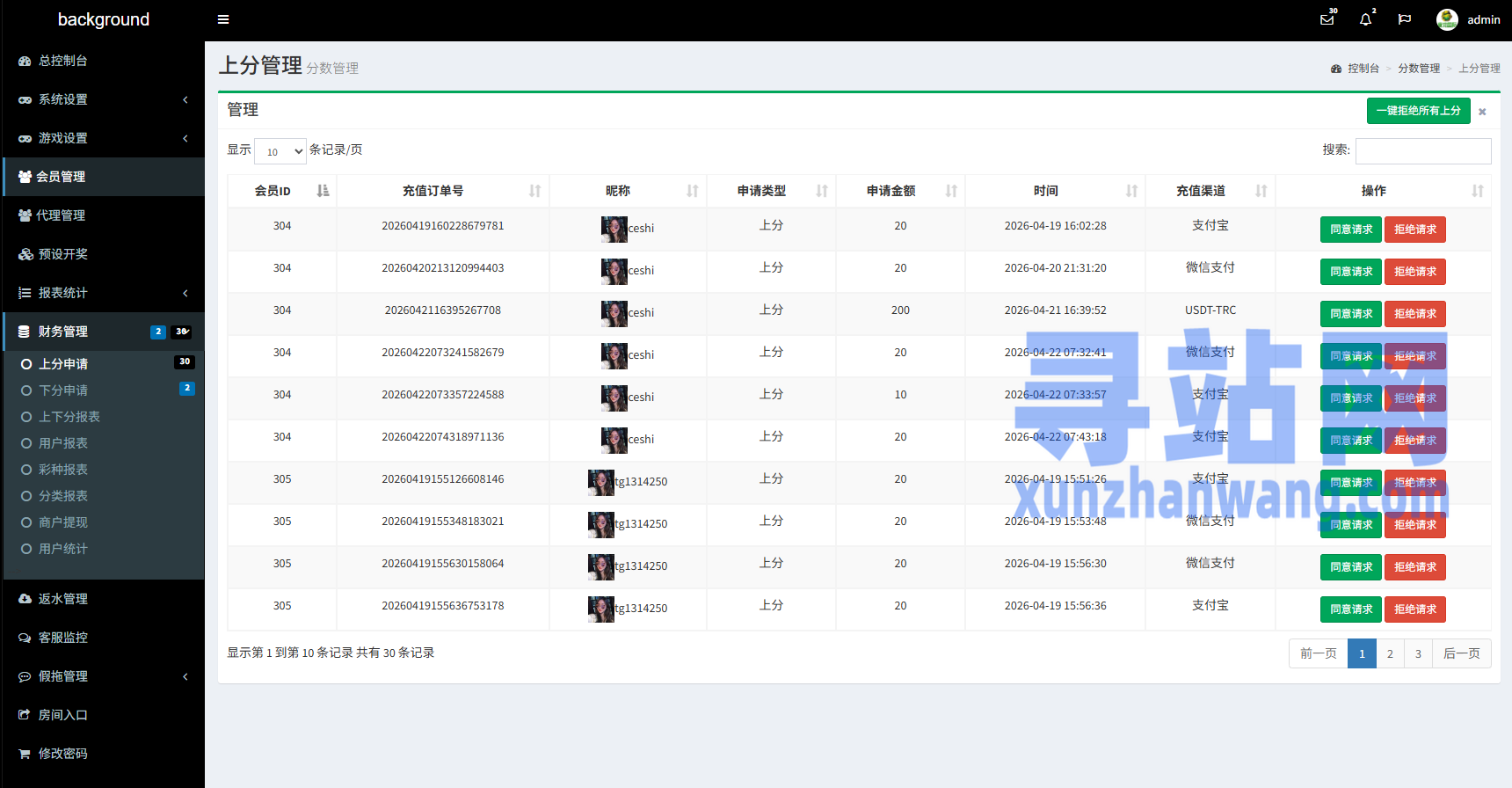
Task: Click the 客服监控 chat icon
Action: (25, 638)
